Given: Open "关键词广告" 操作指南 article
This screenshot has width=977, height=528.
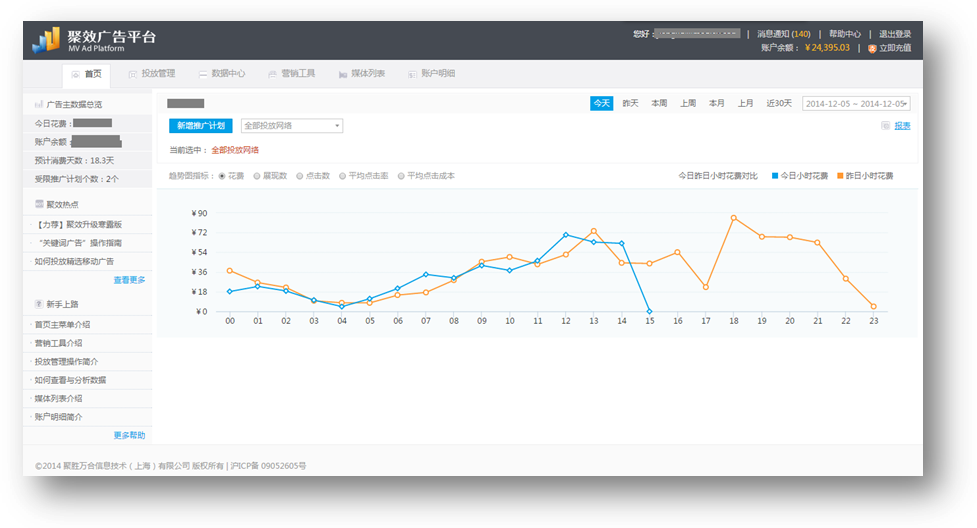Looking at the screenshot, I should (x=80, y=243).
